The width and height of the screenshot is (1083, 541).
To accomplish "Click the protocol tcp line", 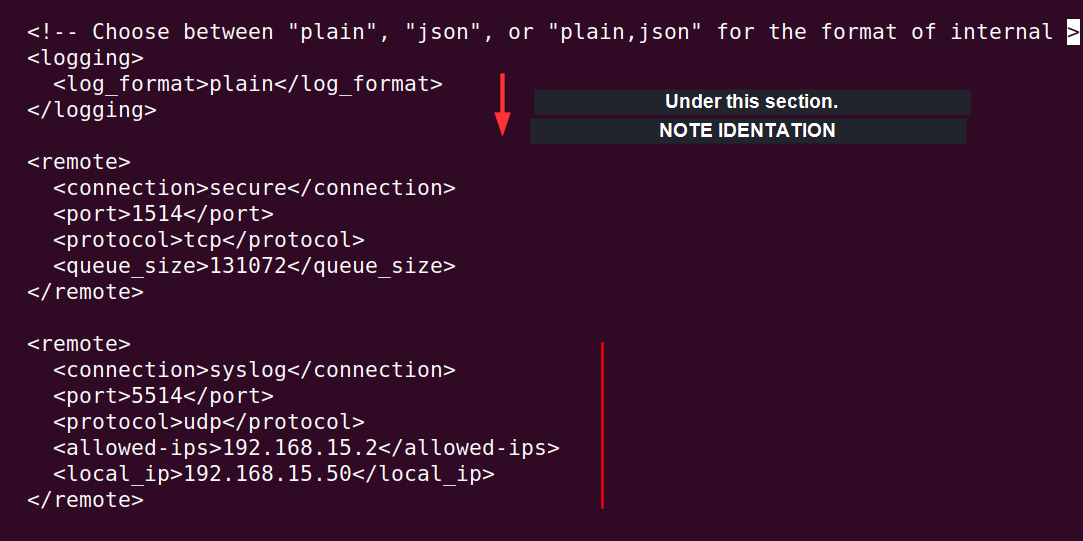I will coord(208,240).
